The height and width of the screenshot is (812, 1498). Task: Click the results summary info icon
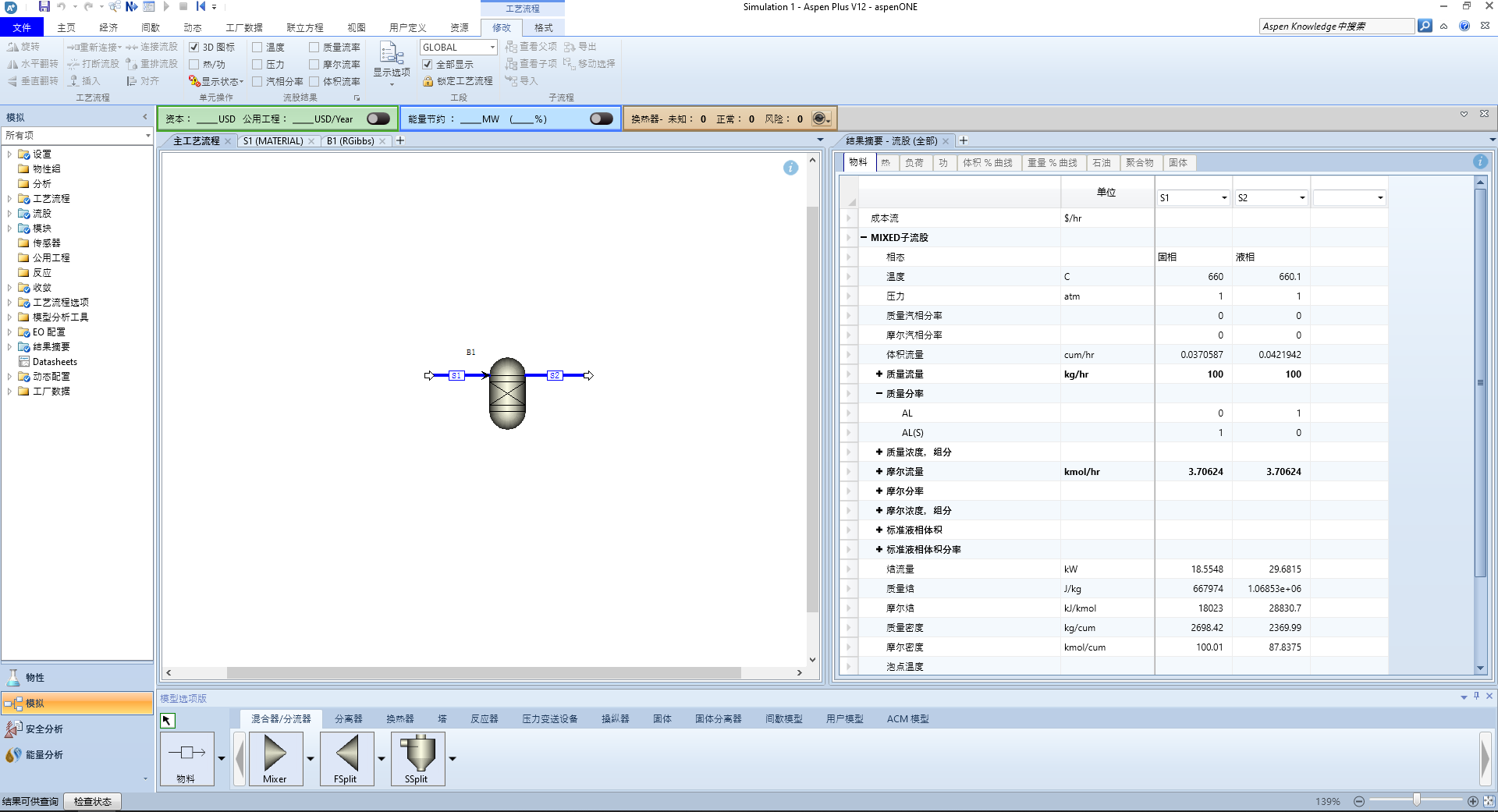pos(1480,161)
